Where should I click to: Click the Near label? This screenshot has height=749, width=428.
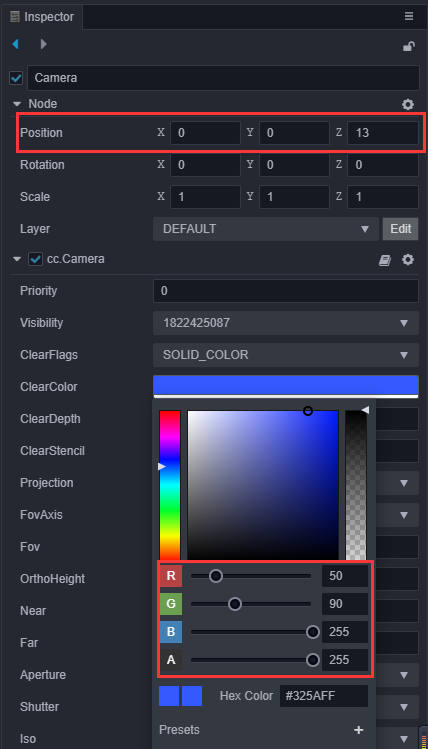point(33,611)
